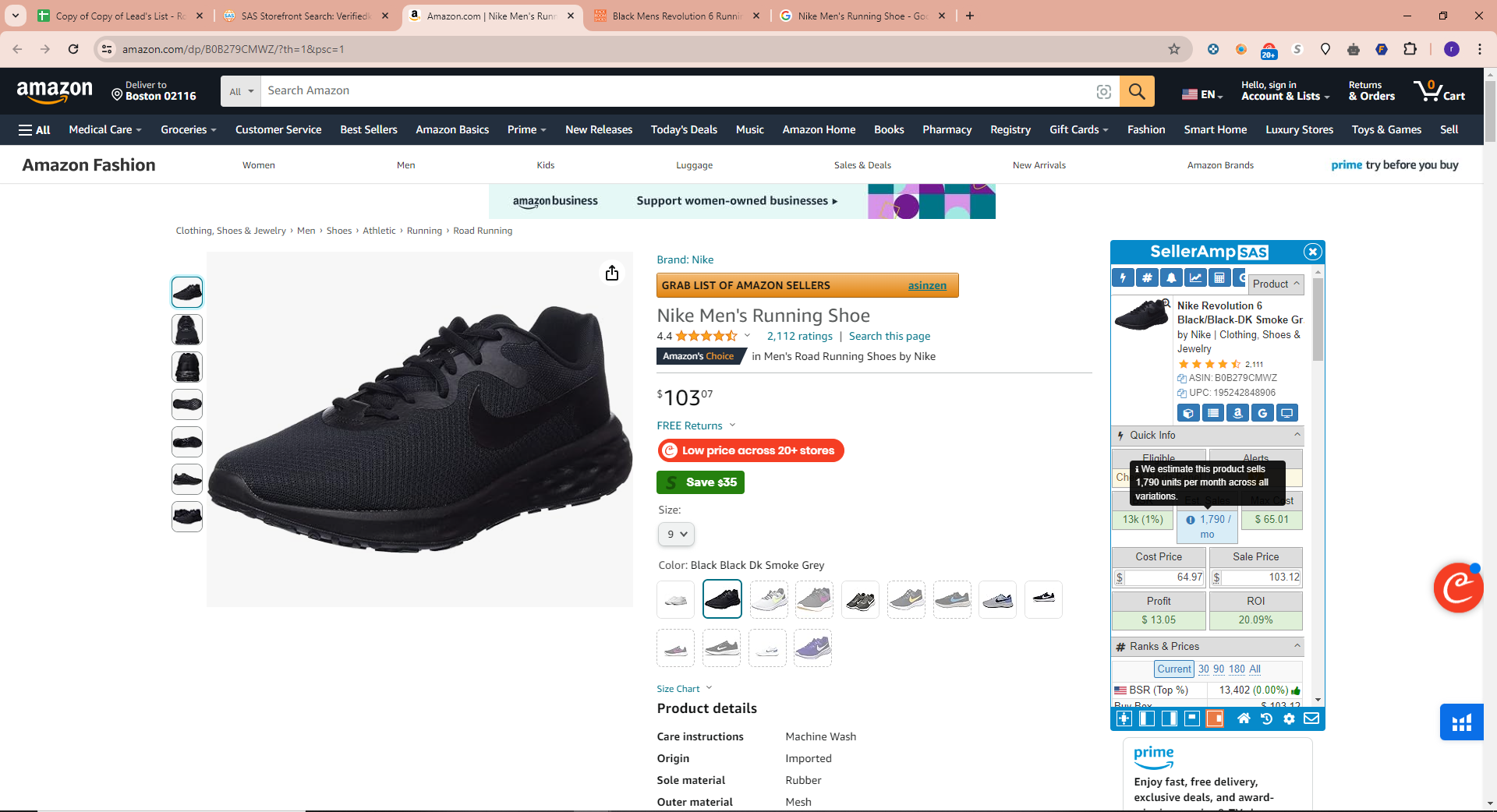The image size is (1497, 812).
Task: Open SellerAmp calculator shortcut
Action: 1219,277
